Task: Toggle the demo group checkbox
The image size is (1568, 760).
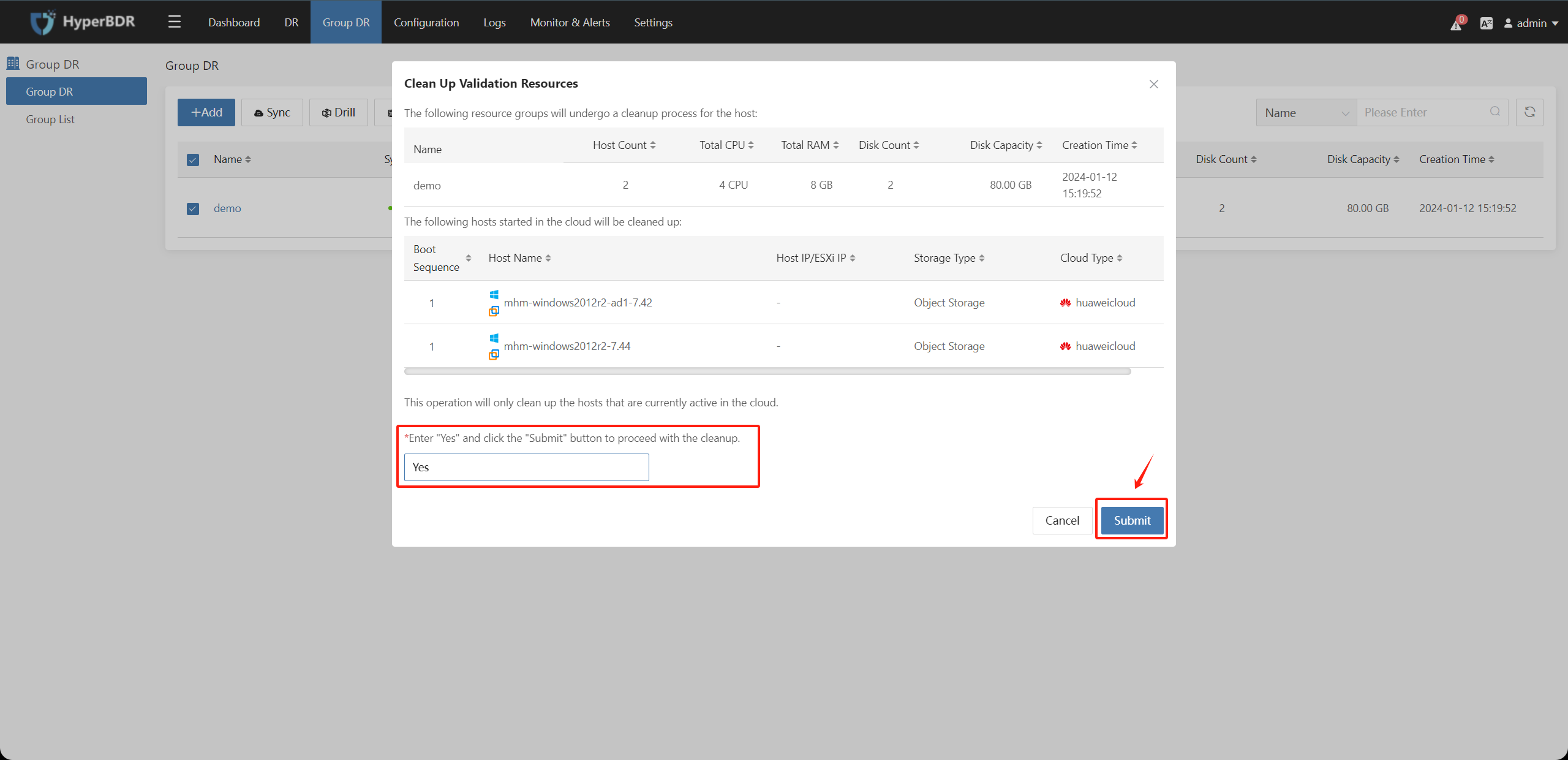Action: pyautogui.click(x=192, y=209)
